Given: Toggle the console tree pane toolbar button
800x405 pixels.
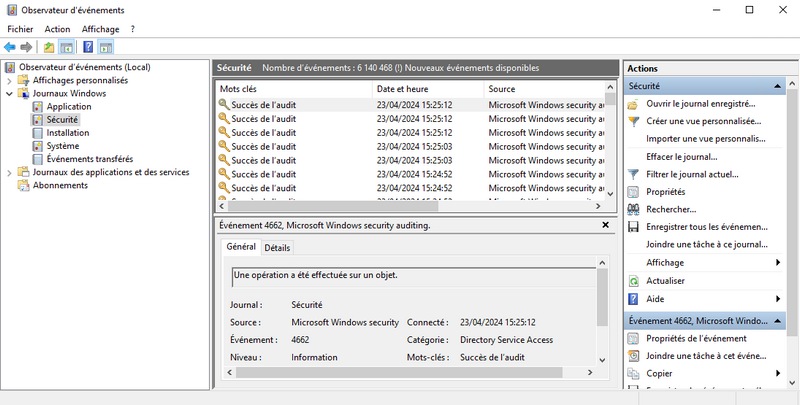Looking at the screenshot, I should (x=66, y=47).
